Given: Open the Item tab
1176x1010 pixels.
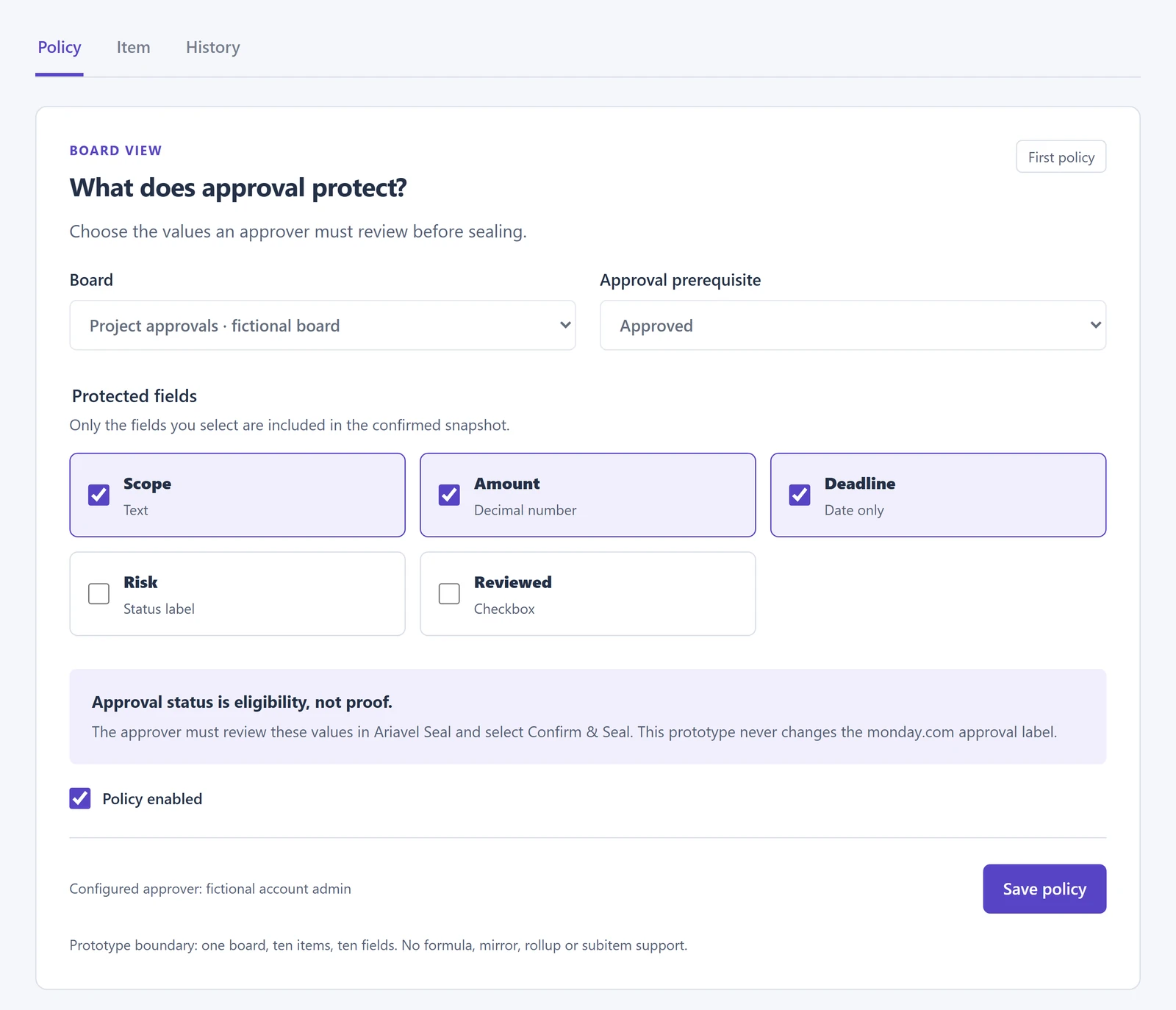Looking at the screenshot, I should (133, 48).
